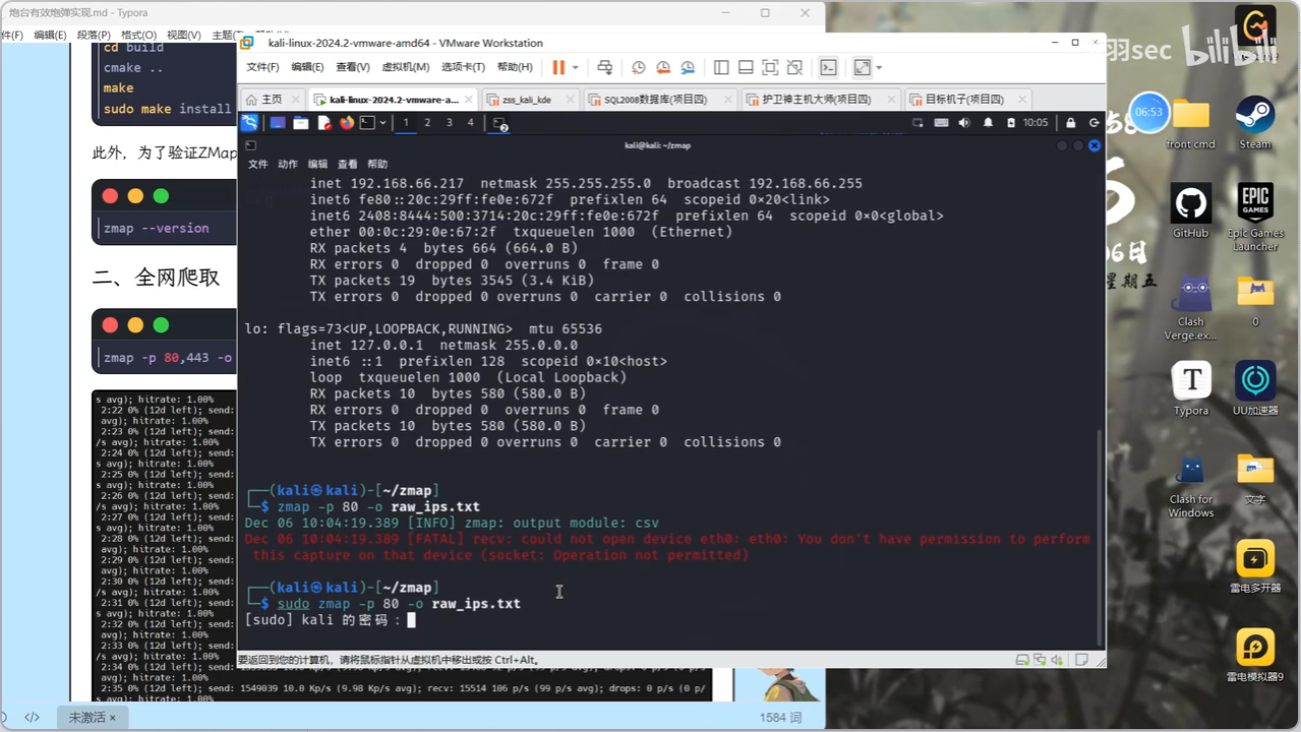Open the Kali panel file manager icon
This screenshot has width=1301, height=732.
(x=300, y=123)
